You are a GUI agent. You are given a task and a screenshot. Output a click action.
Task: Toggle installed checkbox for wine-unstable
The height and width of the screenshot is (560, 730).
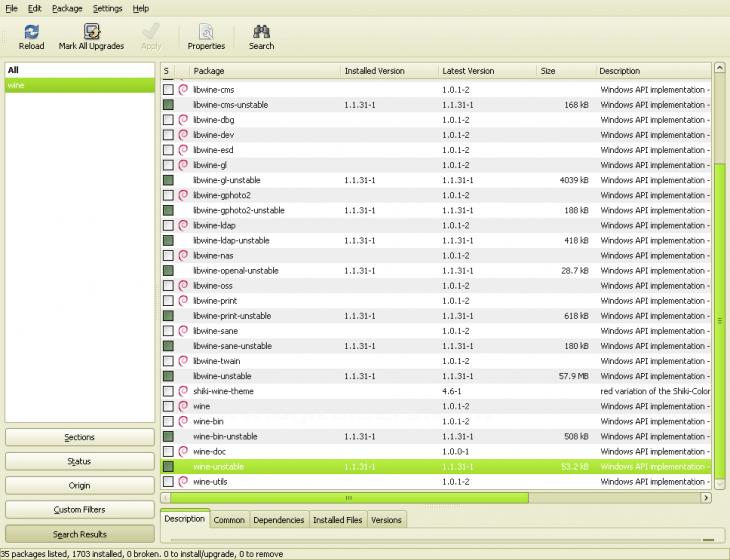tap(168, 466)
